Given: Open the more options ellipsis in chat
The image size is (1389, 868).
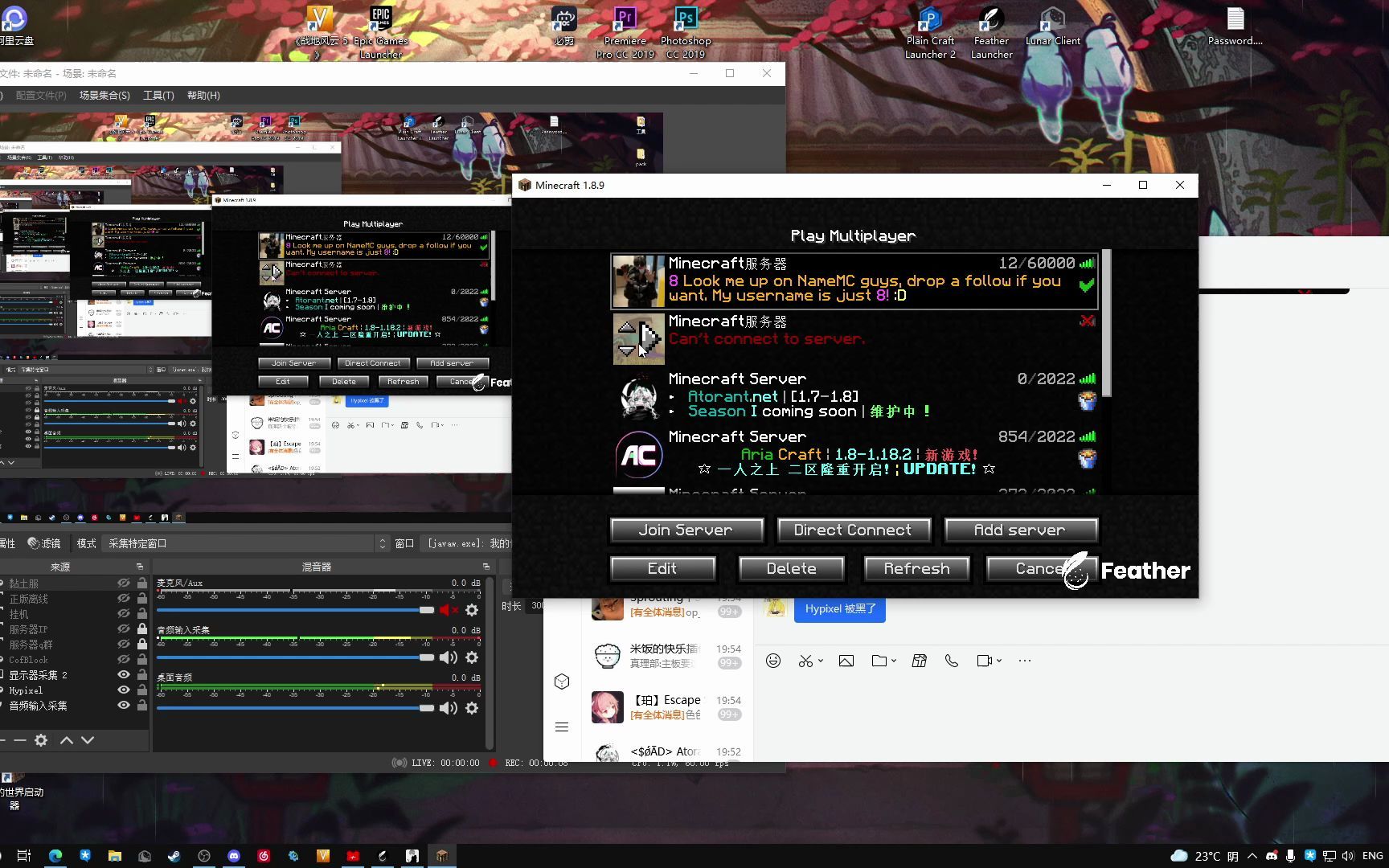Looking at the screenshot, I should pos(1025,661).
